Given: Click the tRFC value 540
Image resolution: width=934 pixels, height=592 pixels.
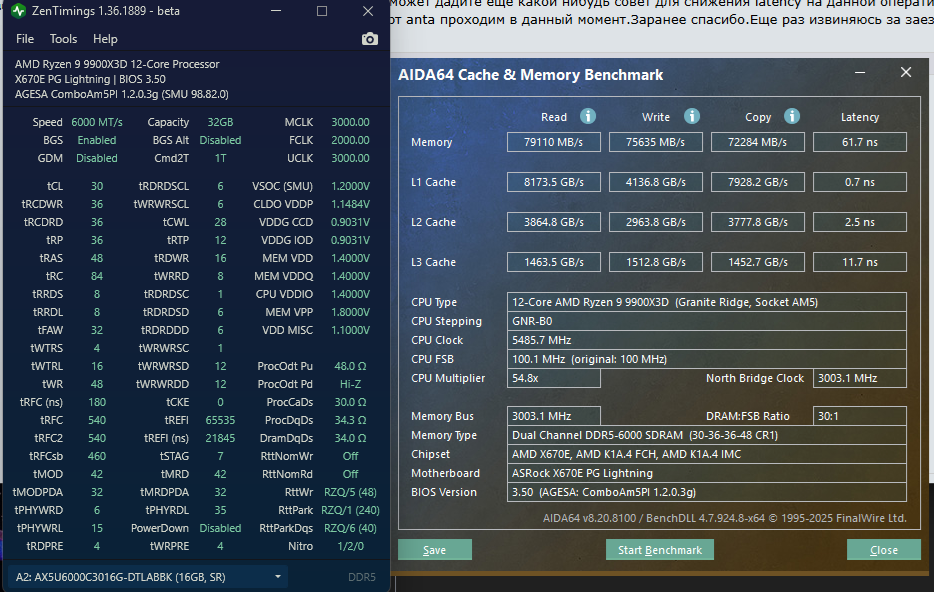Looking at the screenshot, I should coord(96,420).
